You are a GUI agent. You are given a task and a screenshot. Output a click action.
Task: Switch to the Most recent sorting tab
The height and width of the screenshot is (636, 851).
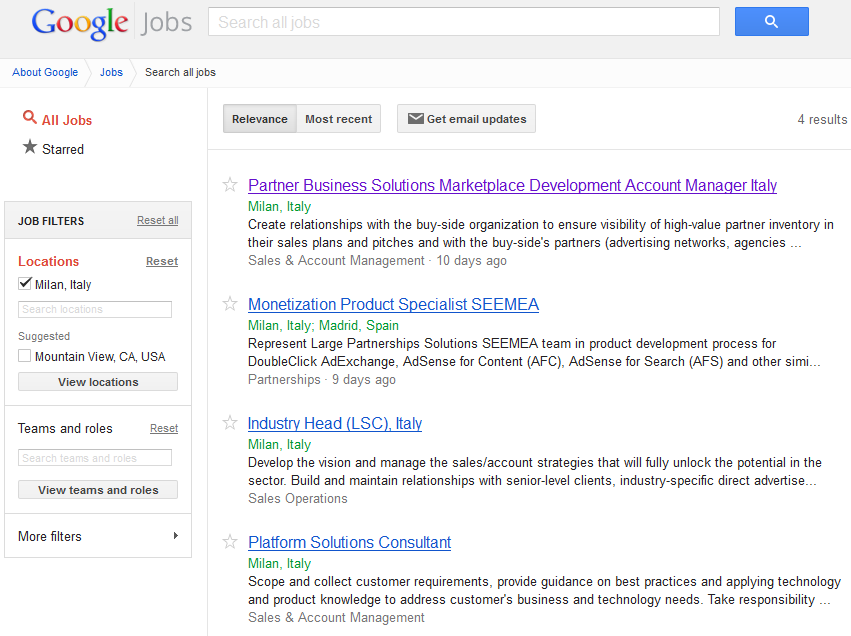pyautogui.click(x=338, y=118)
